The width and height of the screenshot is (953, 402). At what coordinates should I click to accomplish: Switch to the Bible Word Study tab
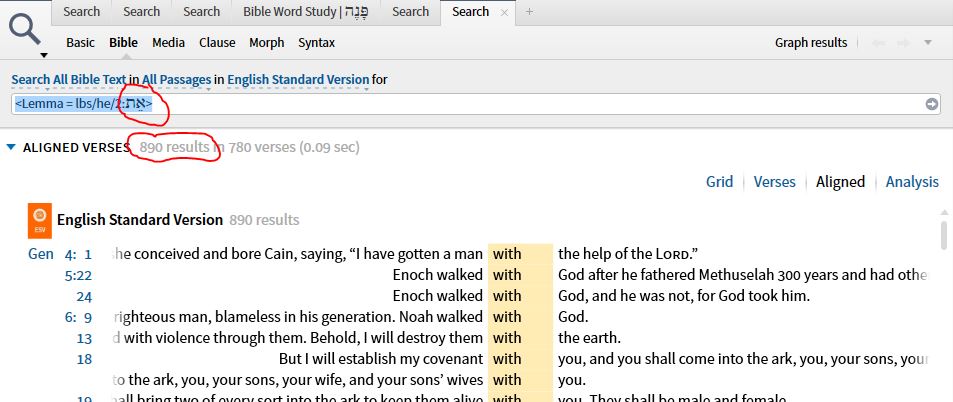point(304,12)
